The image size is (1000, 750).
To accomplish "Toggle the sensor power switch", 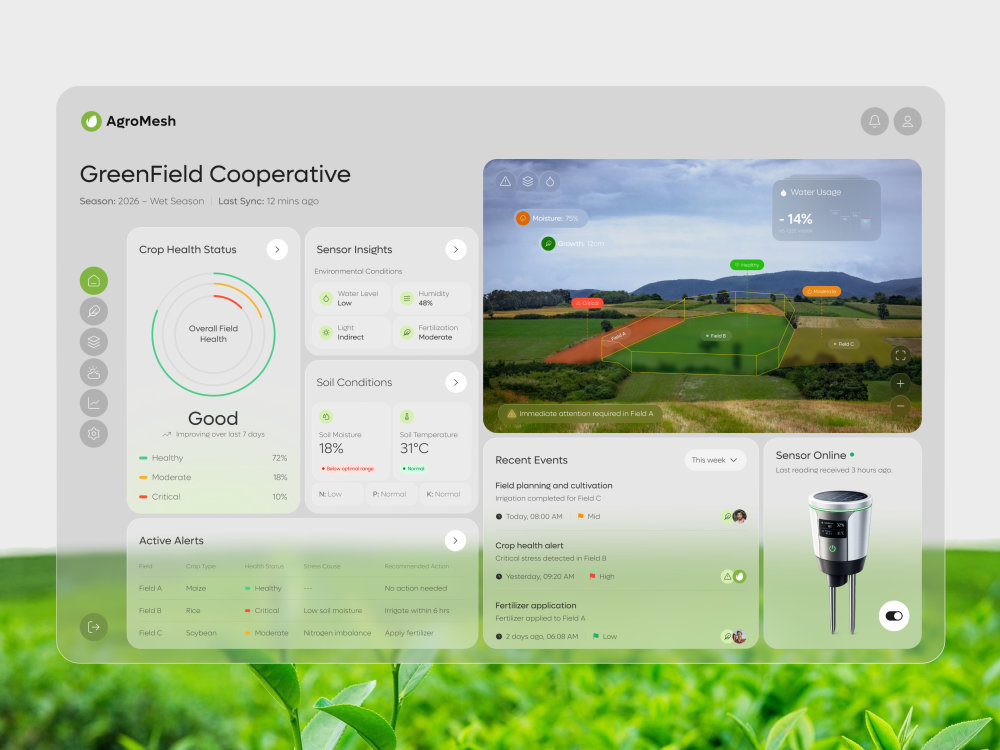I will pyautogui.click(x=894, y=616).
